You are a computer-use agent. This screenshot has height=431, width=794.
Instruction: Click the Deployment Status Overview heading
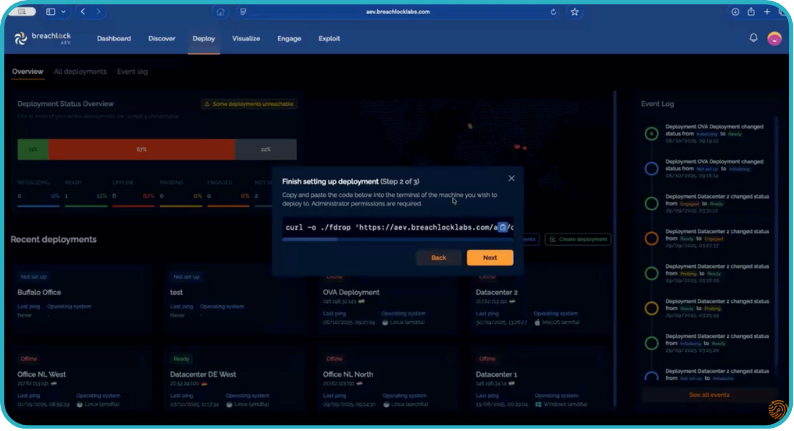point(65,104)
